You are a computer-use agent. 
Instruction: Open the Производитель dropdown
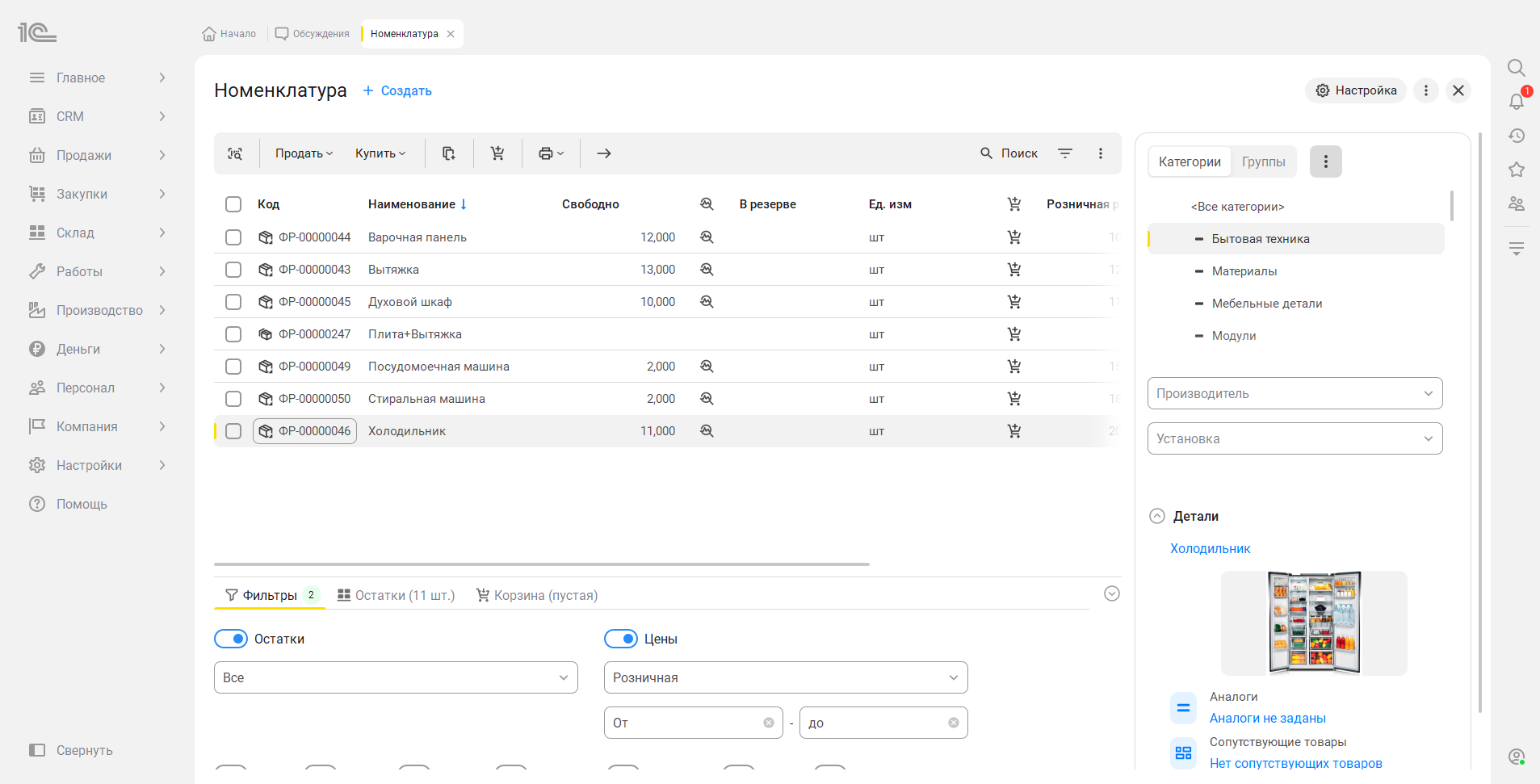(1295, 393)
